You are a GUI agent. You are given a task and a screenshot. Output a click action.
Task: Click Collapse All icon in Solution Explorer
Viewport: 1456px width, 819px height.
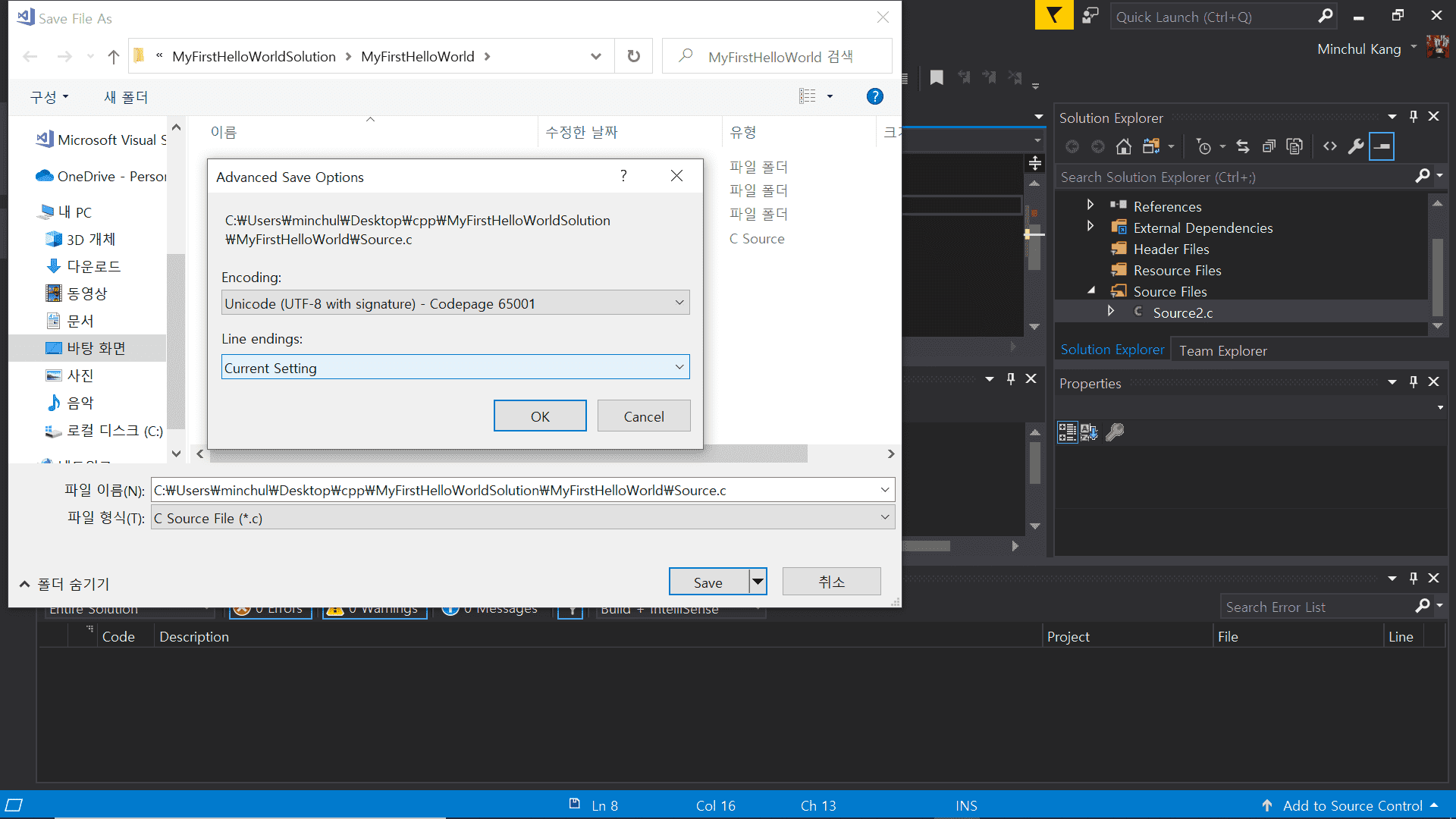[1269, 146]
